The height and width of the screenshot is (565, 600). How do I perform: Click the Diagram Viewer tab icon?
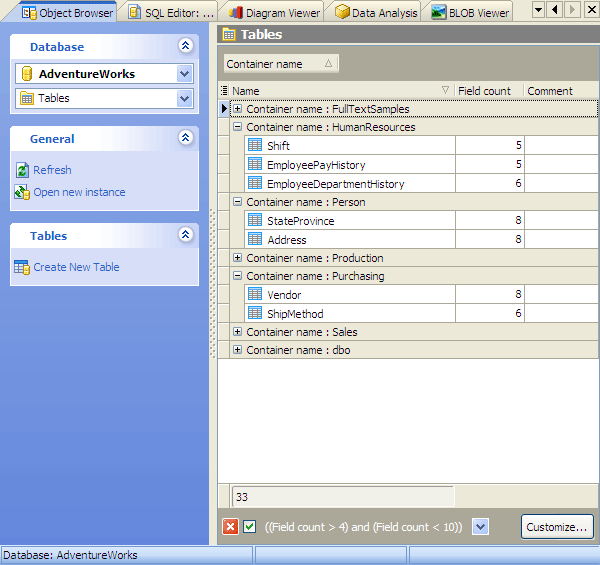[236, 13]
